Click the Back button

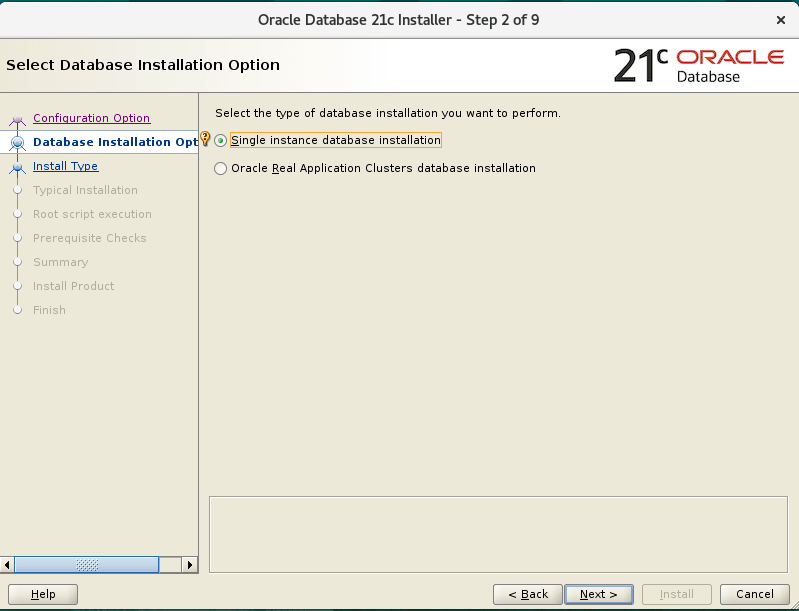(528, 594)
